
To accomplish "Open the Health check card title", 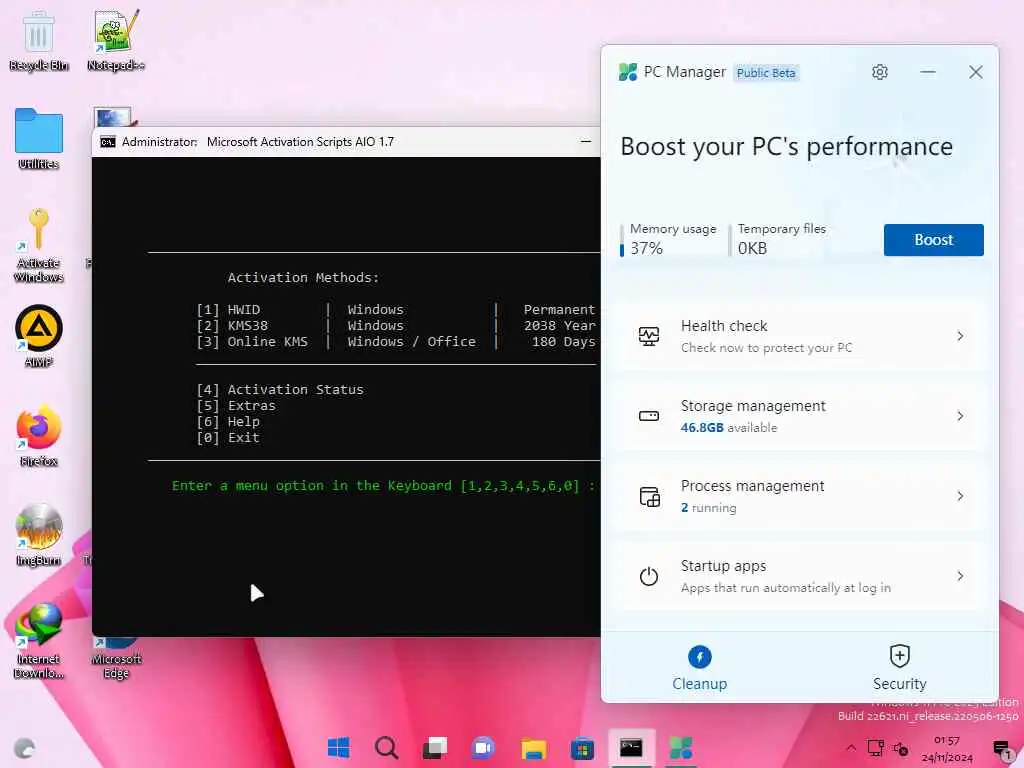I will click(x=724, y=326).
